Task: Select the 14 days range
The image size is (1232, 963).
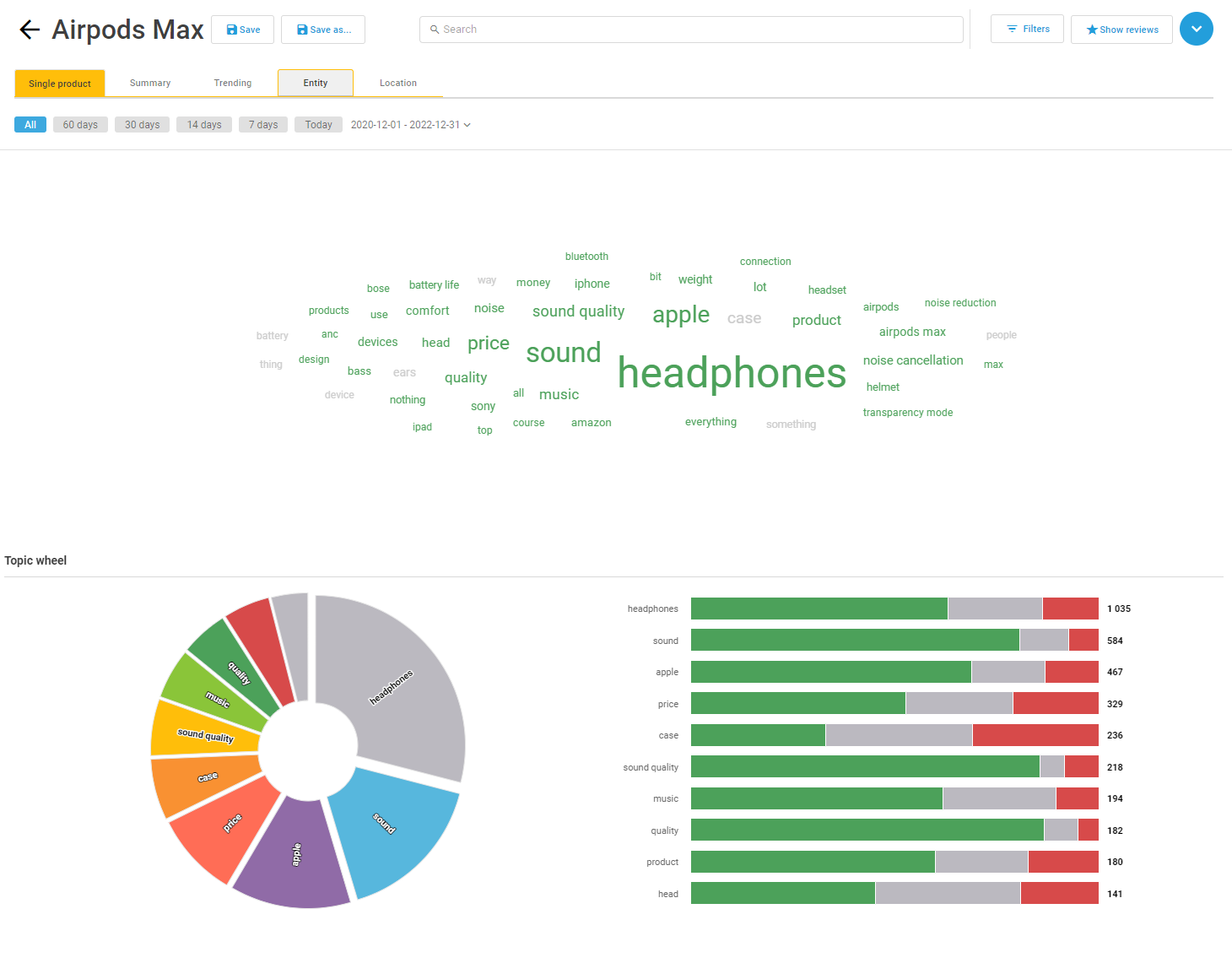Action: point(204,125)
